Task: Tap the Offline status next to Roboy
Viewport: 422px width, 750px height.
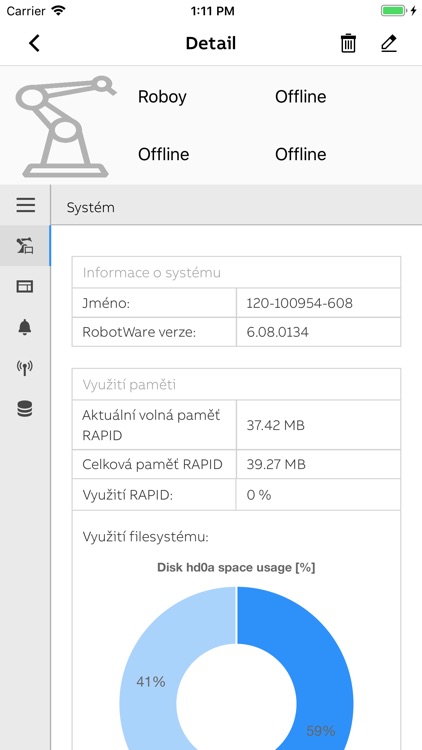Action: [x=300, y=97]
